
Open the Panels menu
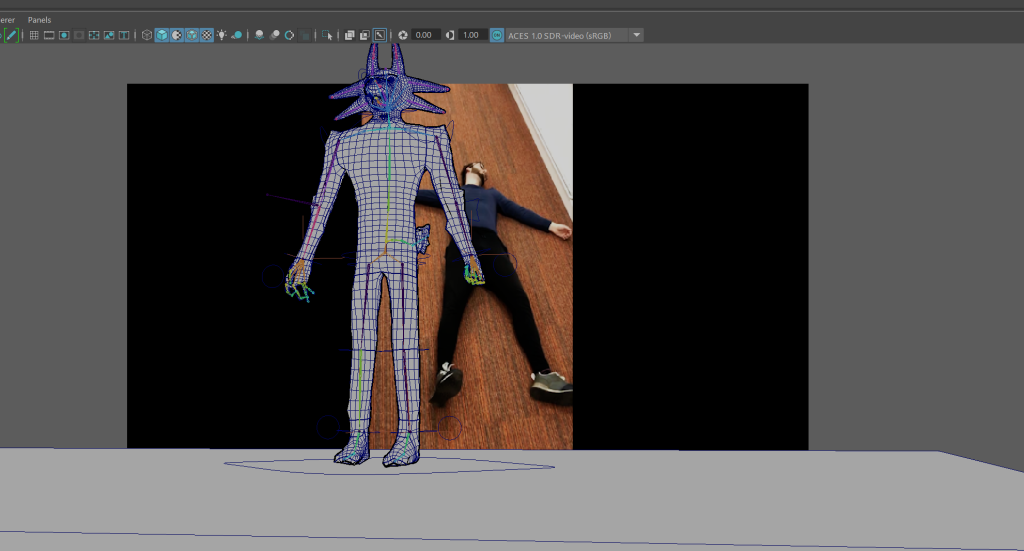pos(39,20)
